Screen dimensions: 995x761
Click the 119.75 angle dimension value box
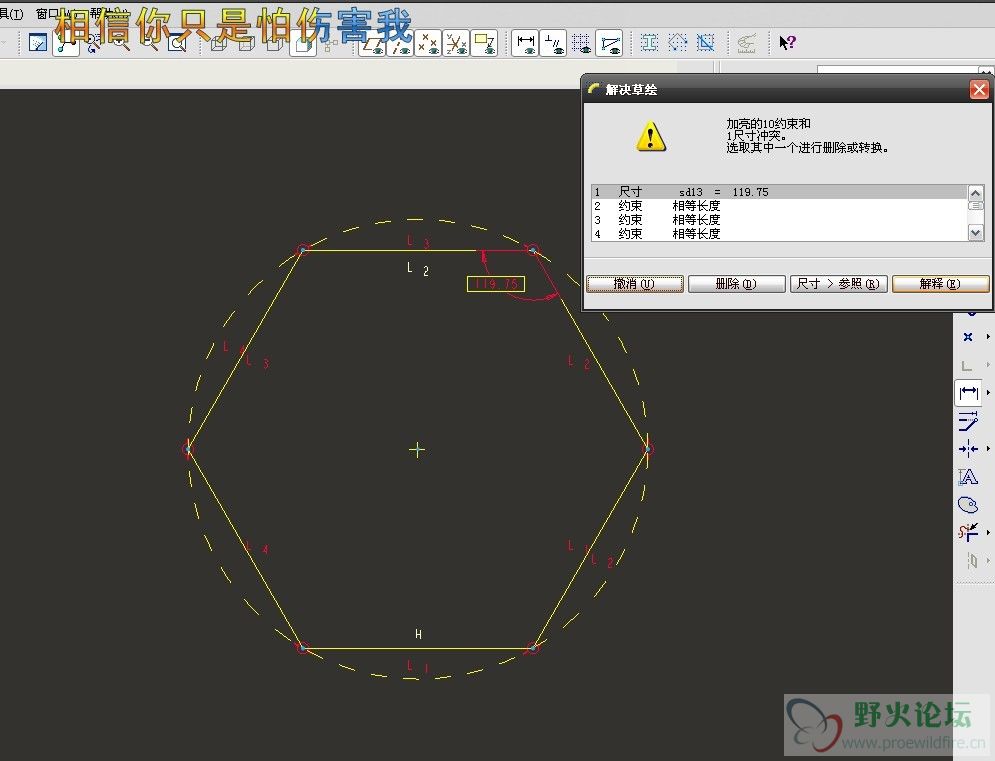pyautogui.click(x=496, y=284)
